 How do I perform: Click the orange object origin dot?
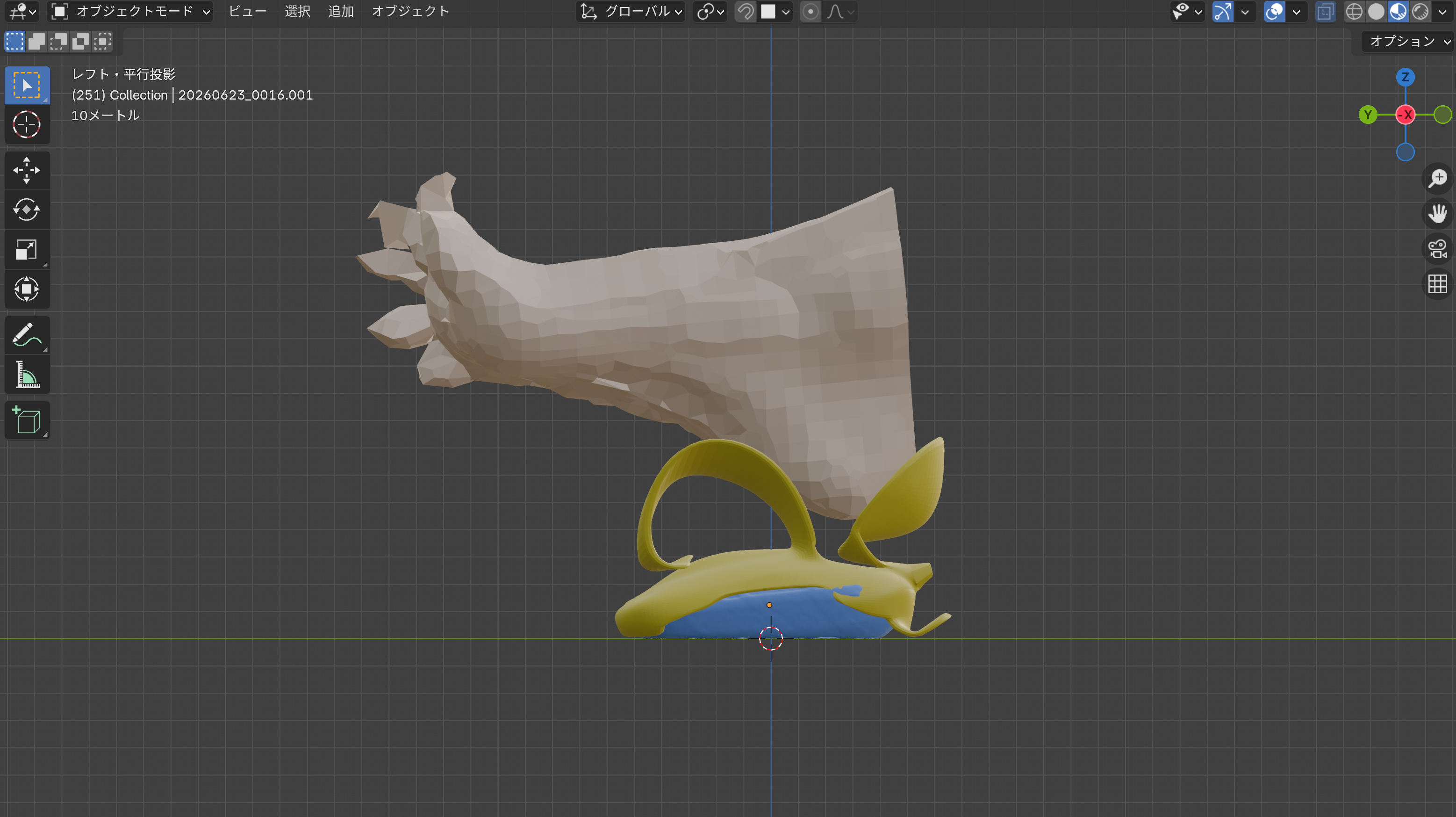[x=769, y=605]
